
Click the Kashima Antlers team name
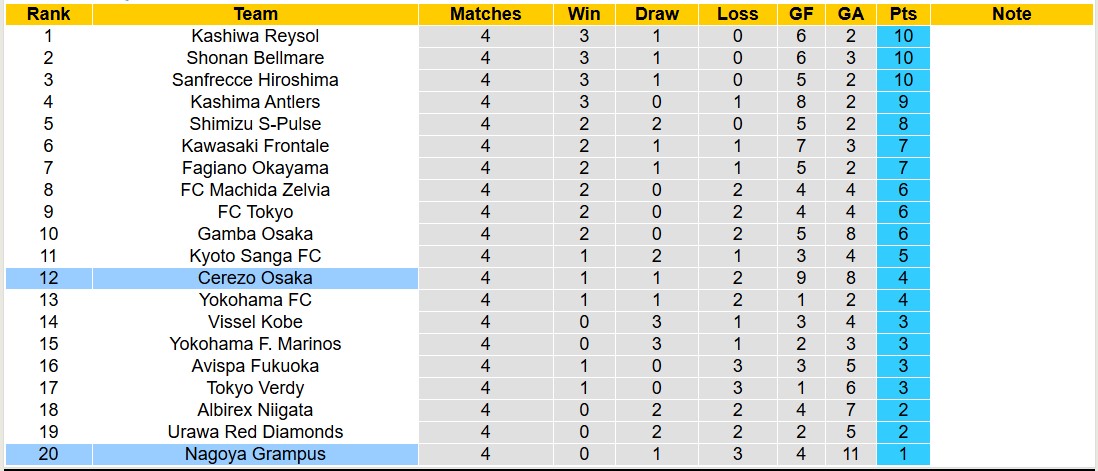tap(255, 102)
